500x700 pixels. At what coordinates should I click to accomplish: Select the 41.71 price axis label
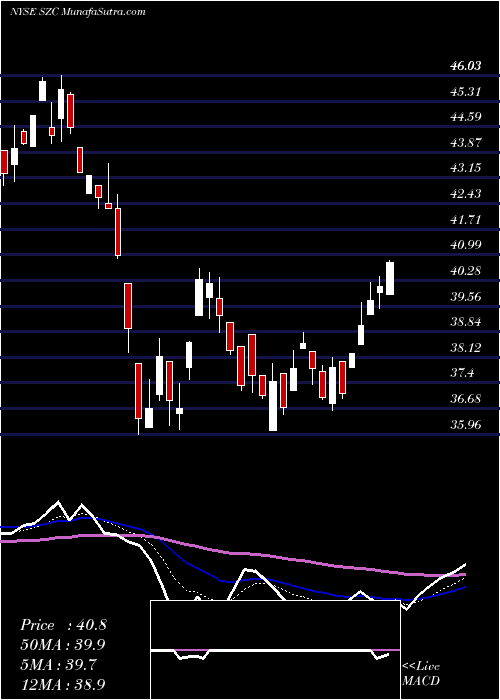point(466,220)
